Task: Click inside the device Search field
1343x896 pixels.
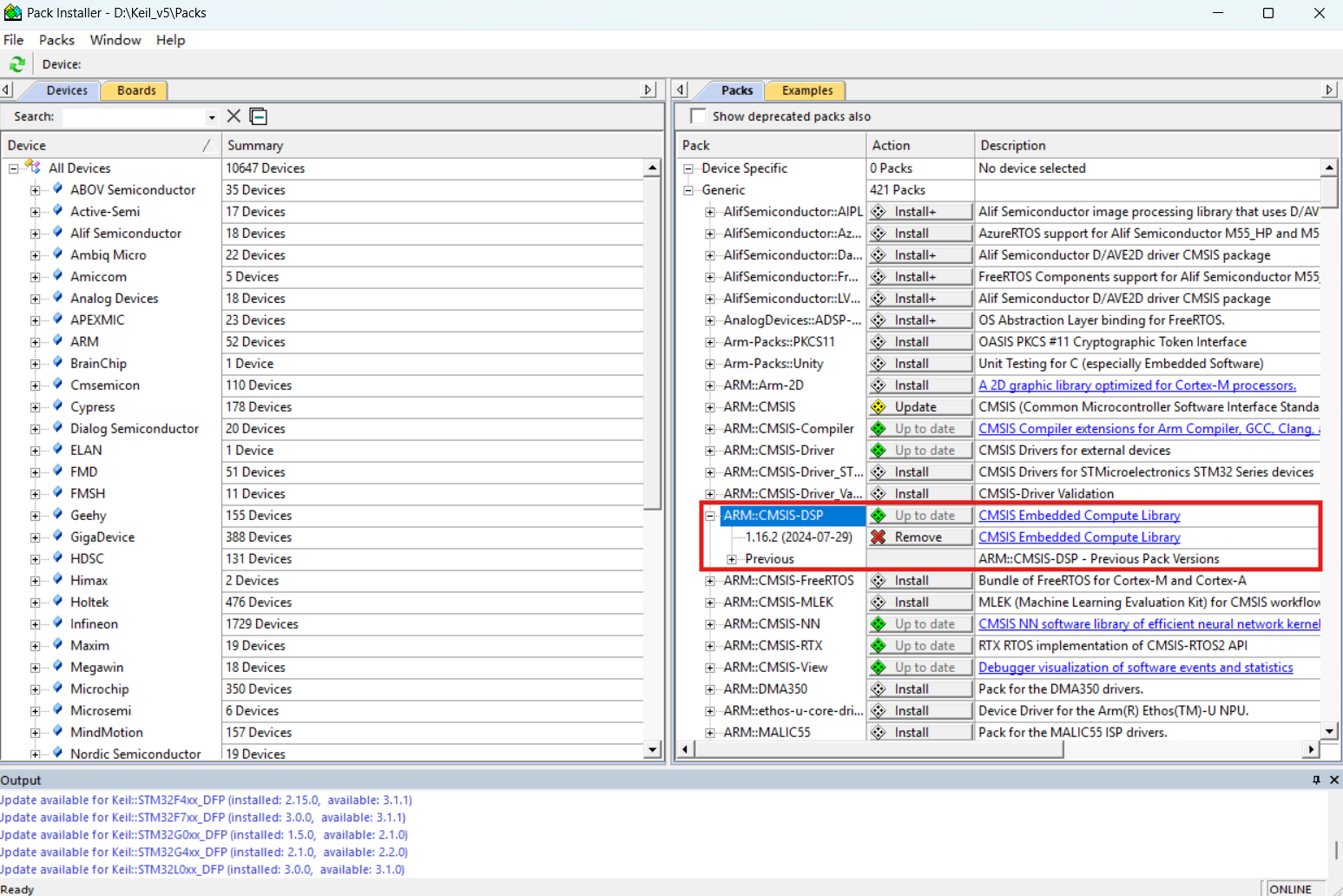Action: (135, 116)
